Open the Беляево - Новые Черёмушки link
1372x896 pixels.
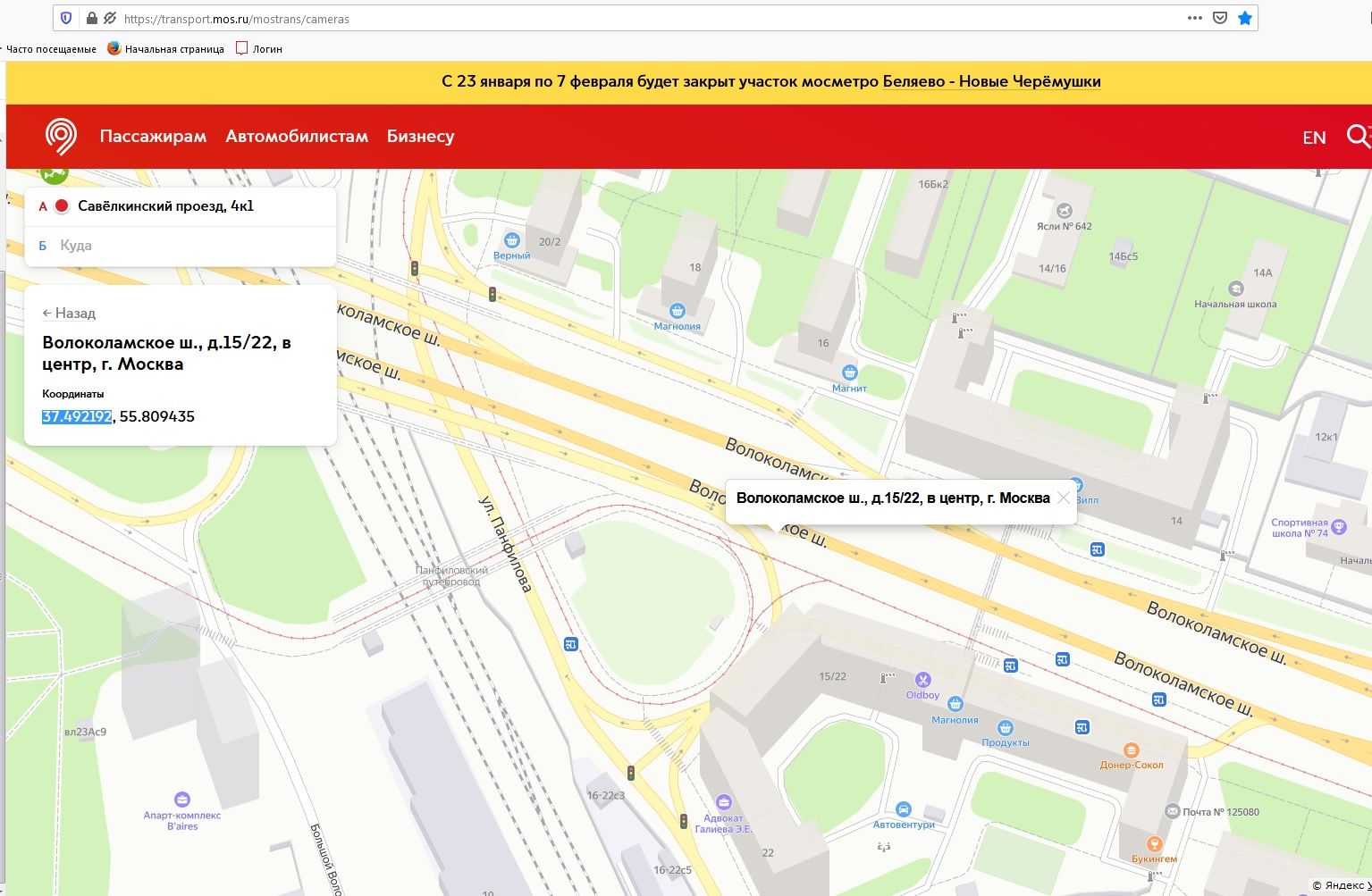click(x=991, y=81)
